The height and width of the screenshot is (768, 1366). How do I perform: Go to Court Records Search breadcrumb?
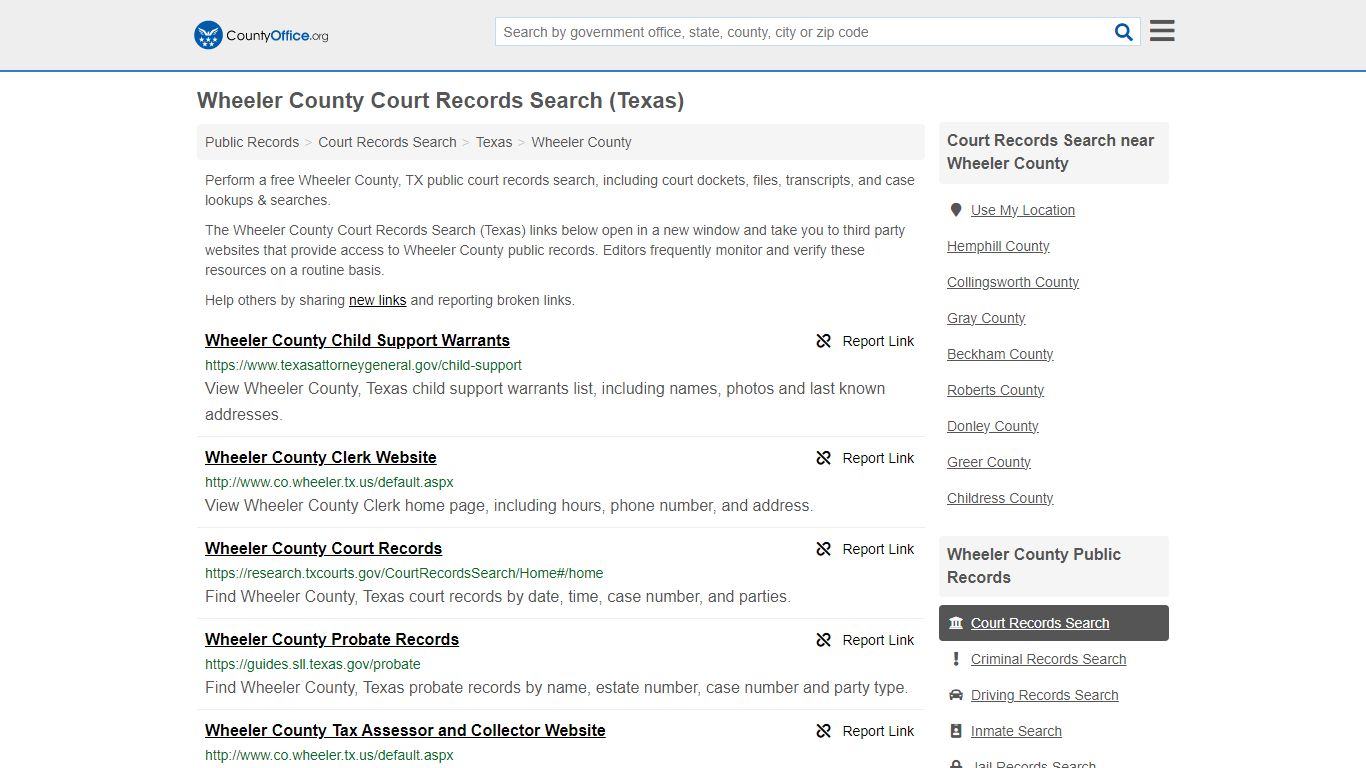click(x=387, y=142)
